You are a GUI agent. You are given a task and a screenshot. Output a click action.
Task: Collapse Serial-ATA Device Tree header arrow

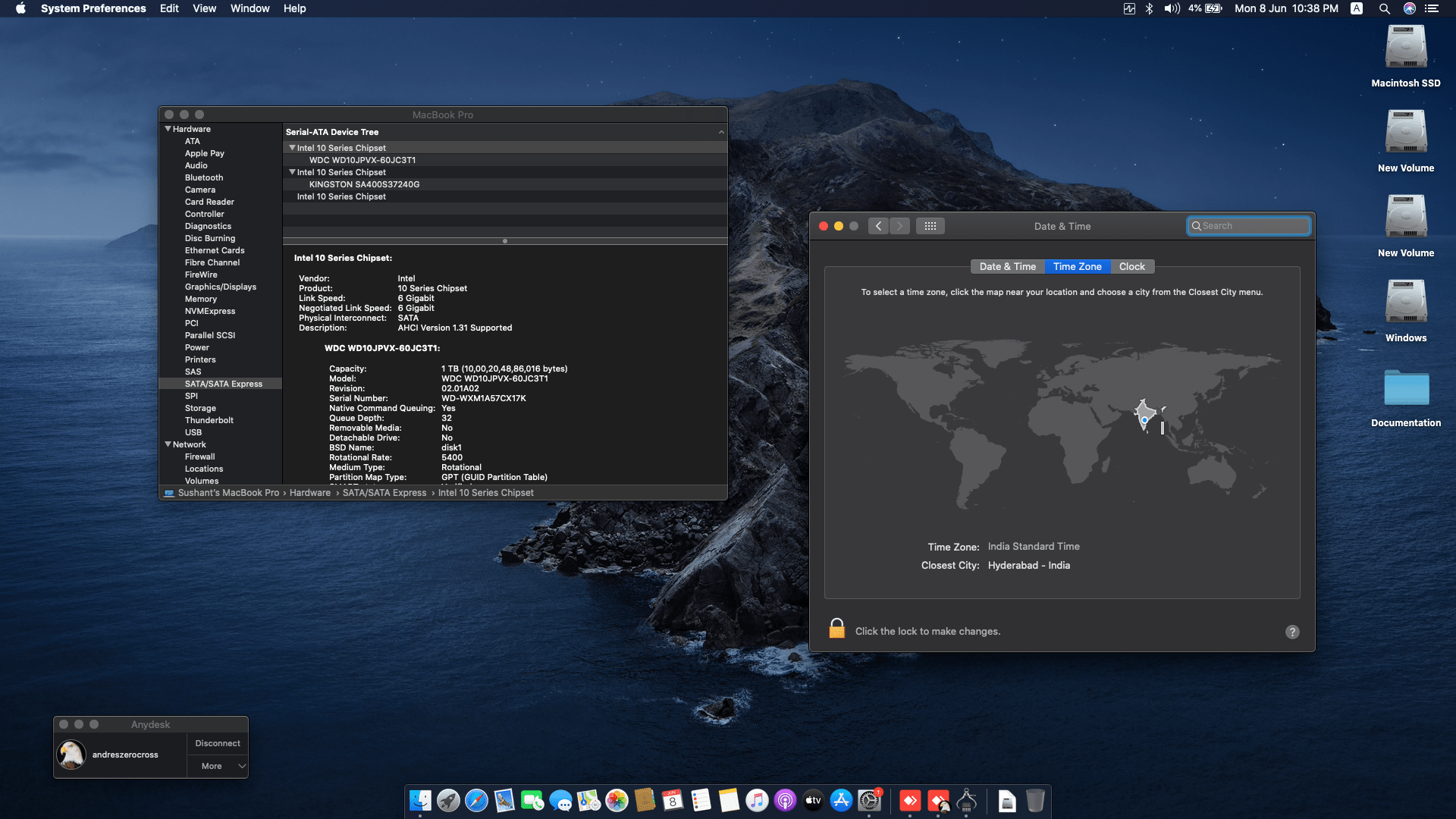(x=721, y=132)
